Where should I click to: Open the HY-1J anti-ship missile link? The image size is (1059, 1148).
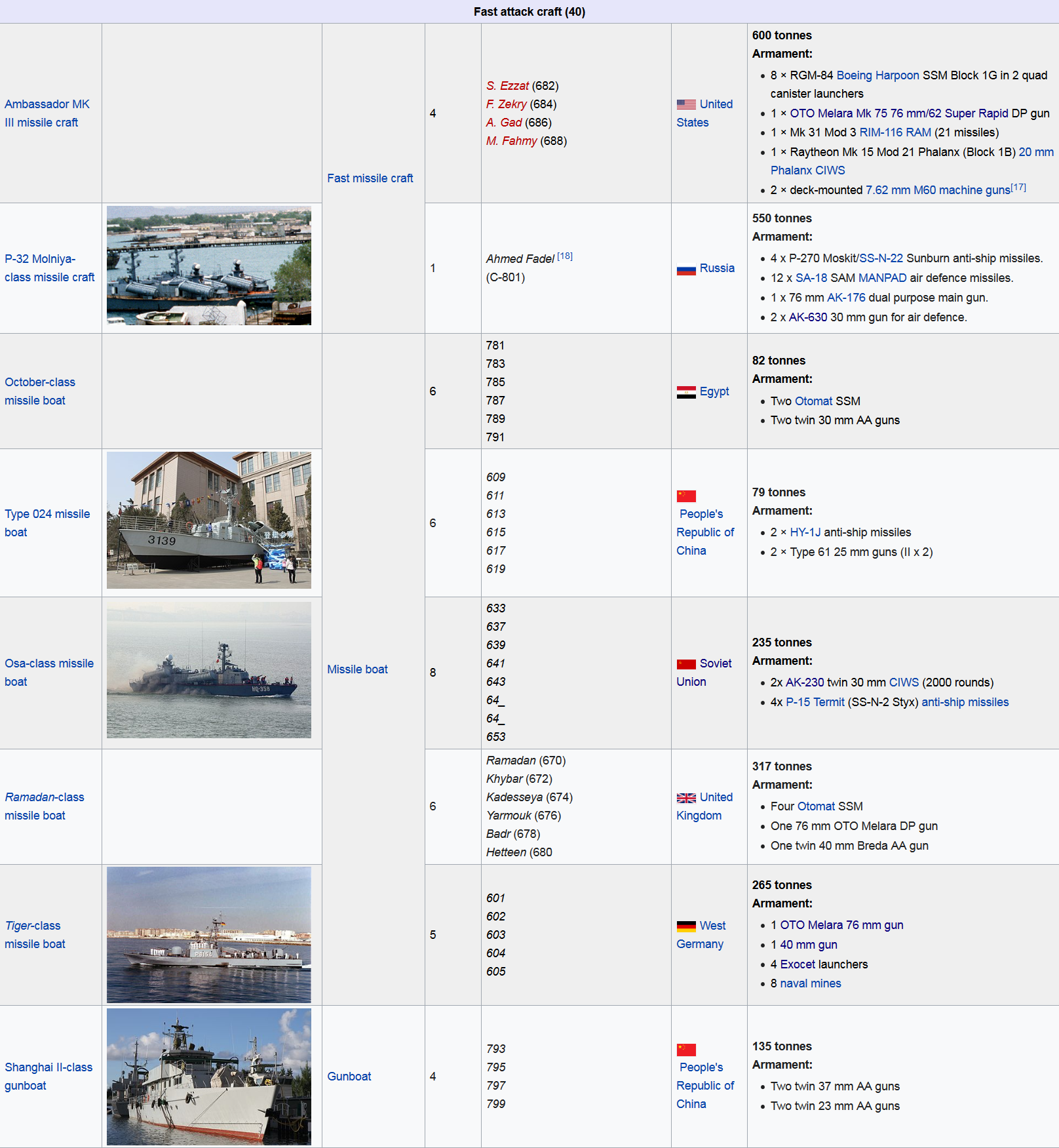pos(805,532)
